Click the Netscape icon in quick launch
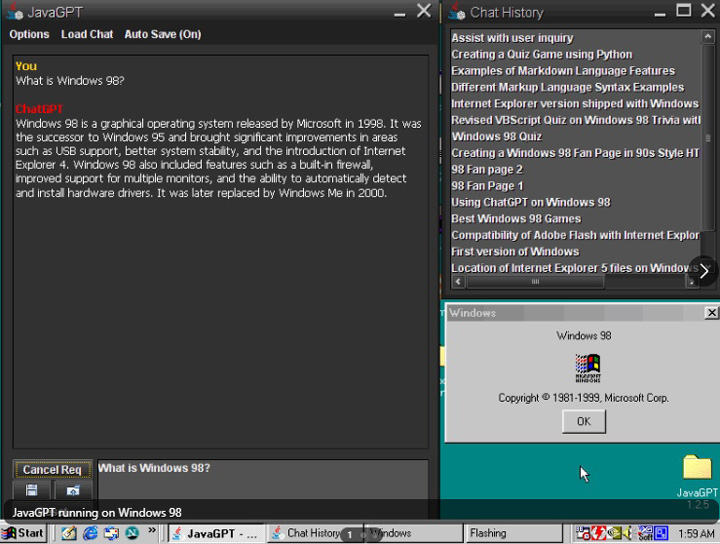 point(132,533)
